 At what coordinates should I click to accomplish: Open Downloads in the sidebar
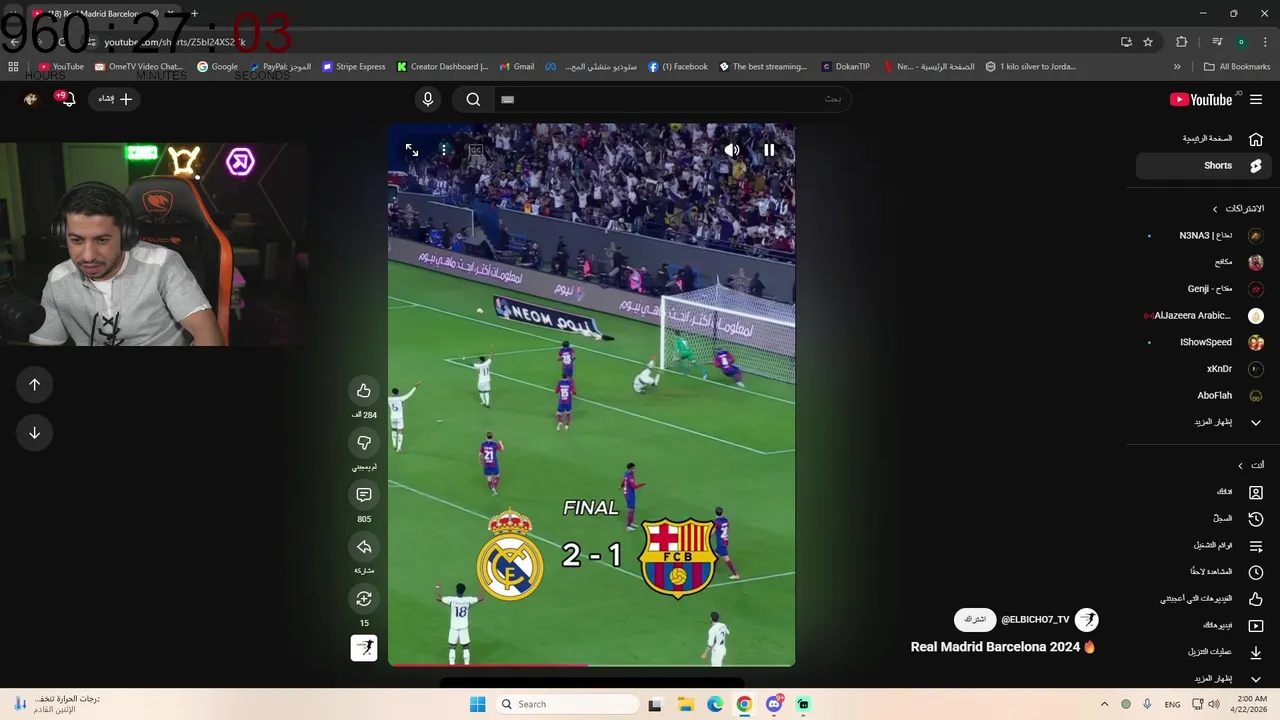[x=1205, y=652]
